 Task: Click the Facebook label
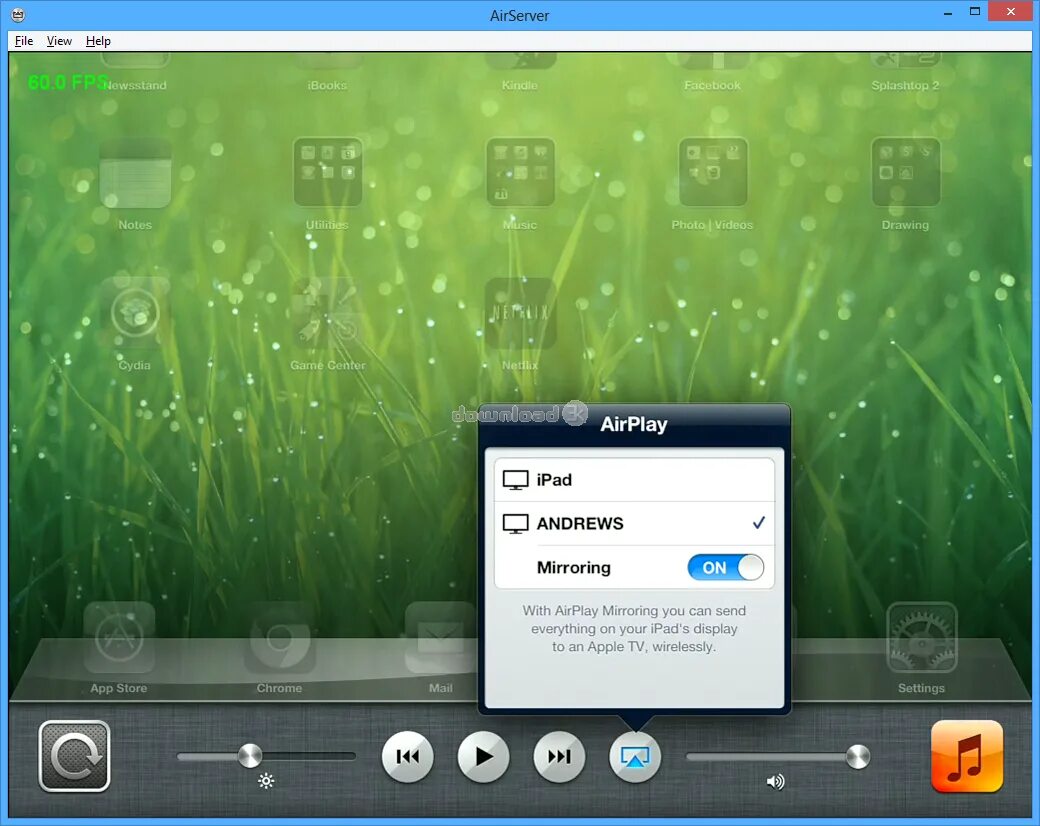pos(713,86)
